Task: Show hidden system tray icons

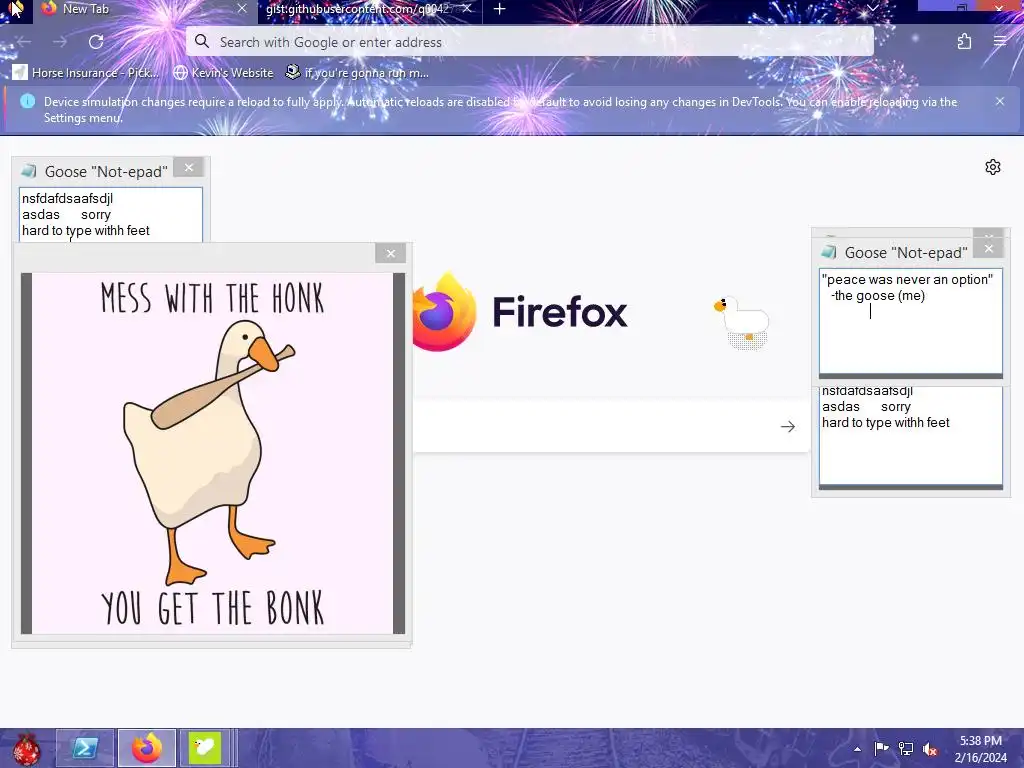Action: coord(857,749)
